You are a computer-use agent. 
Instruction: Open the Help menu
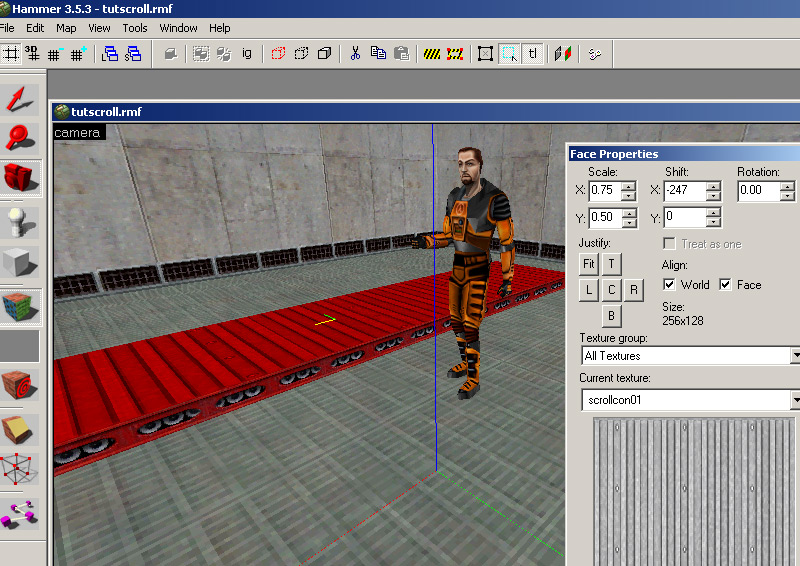pyautogui.click(x=220, y=28)
